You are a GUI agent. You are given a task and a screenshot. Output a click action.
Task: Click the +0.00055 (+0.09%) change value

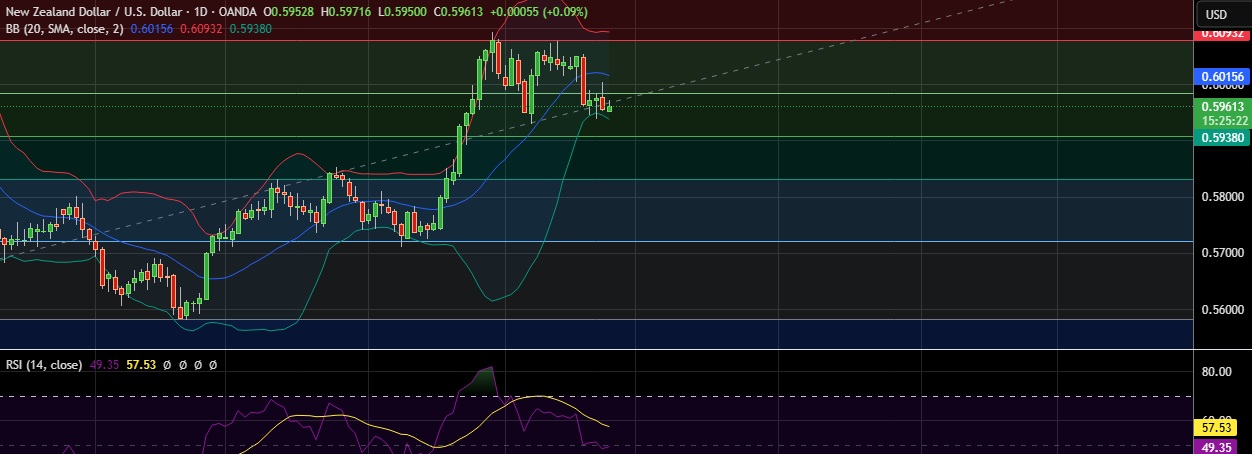539,11
